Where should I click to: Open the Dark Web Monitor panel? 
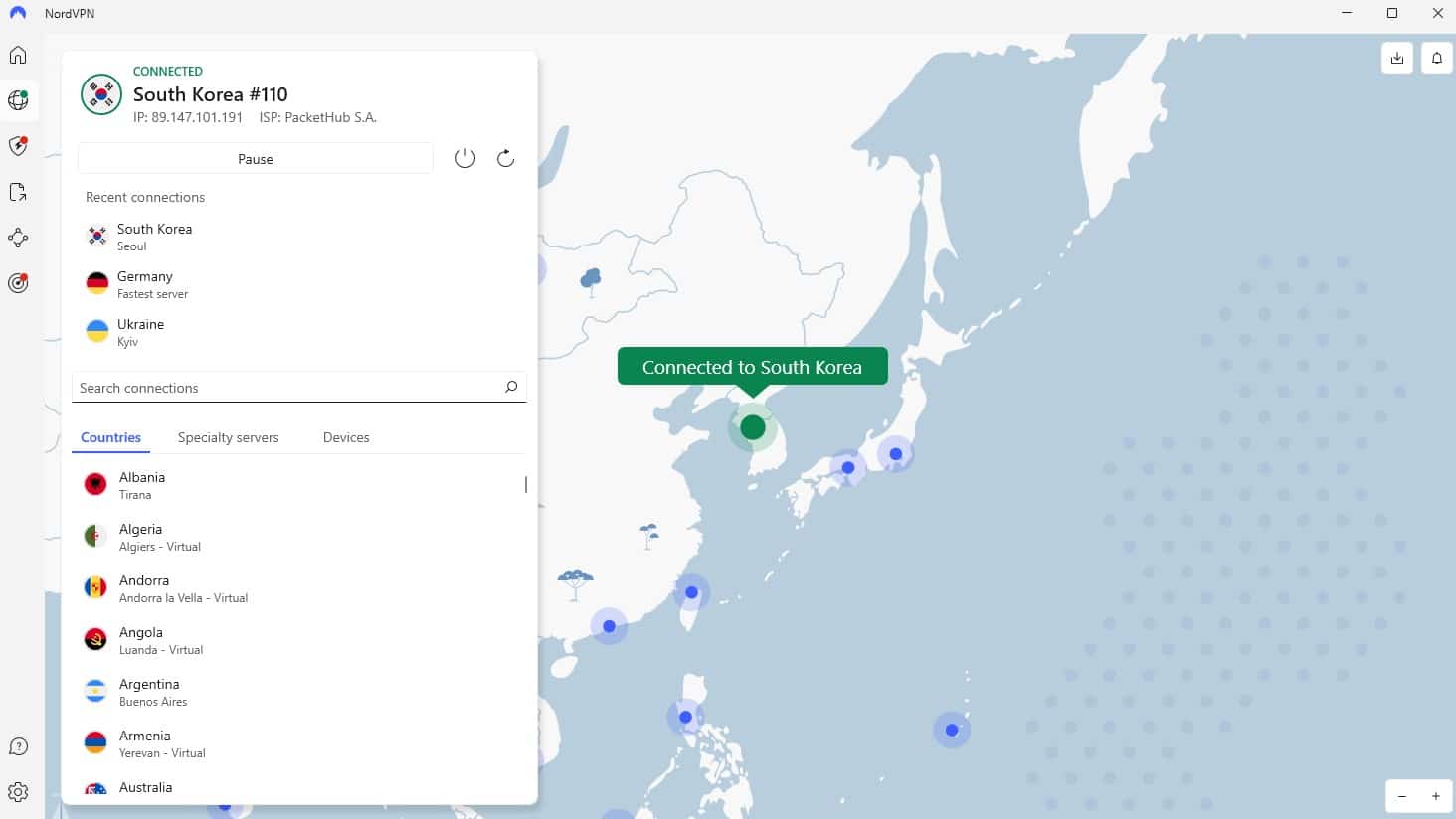tap(18, 282)
